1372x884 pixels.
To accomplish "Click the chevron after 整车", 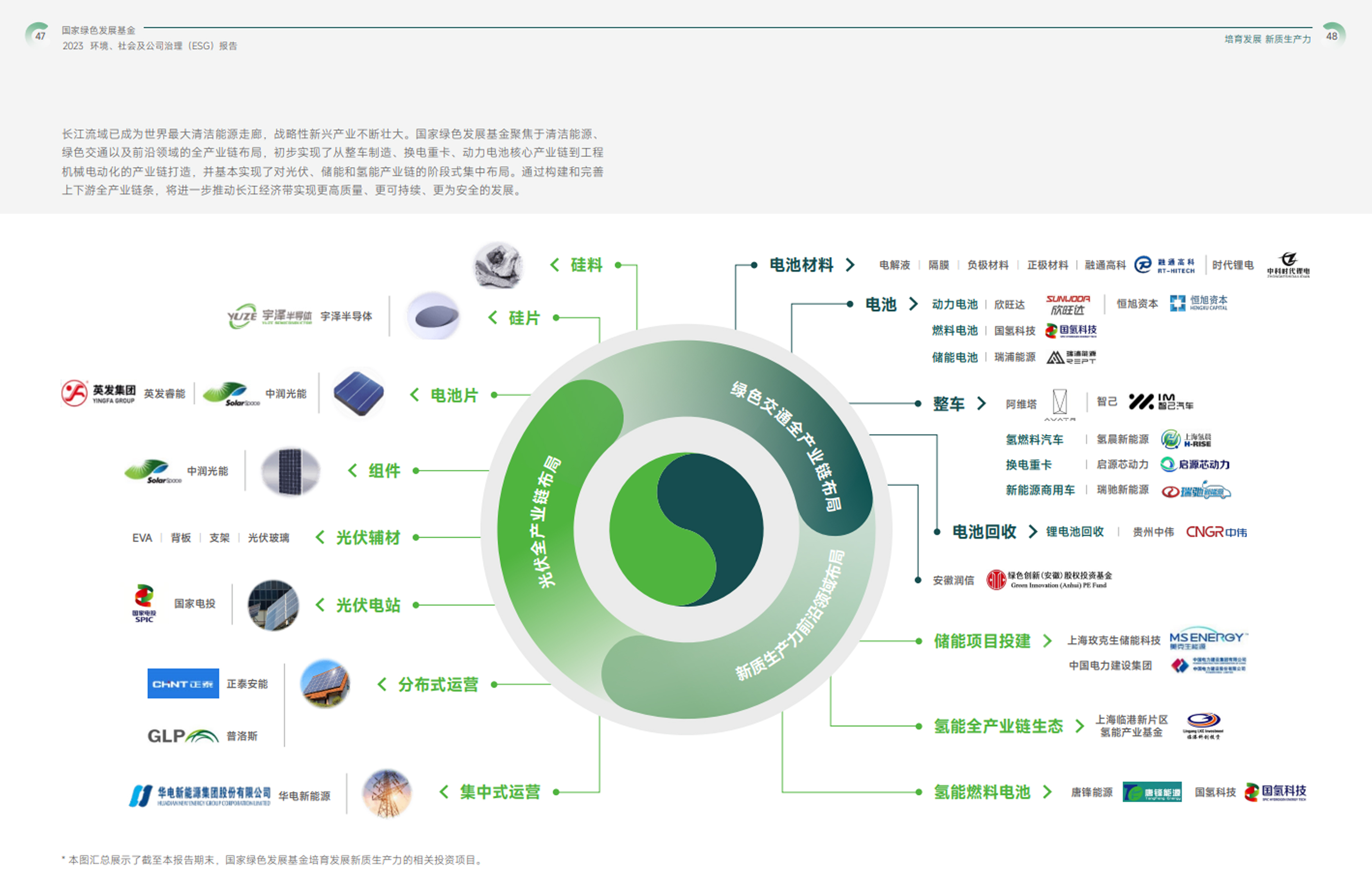I will [982, 404].
